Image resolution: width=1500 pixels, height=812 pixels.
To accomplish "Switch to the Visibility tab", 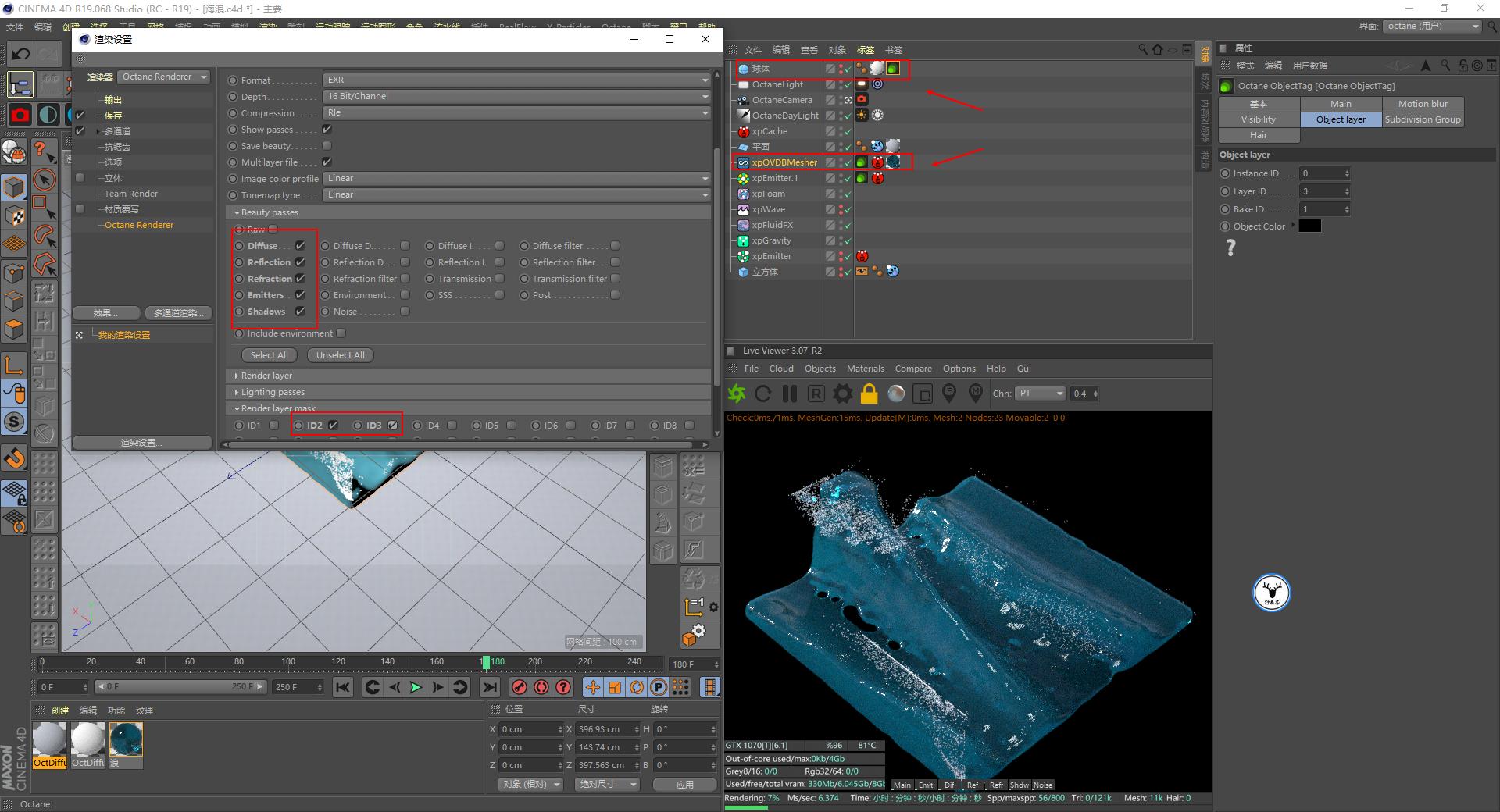I will pyautogui.click(x=1258, y=119).
